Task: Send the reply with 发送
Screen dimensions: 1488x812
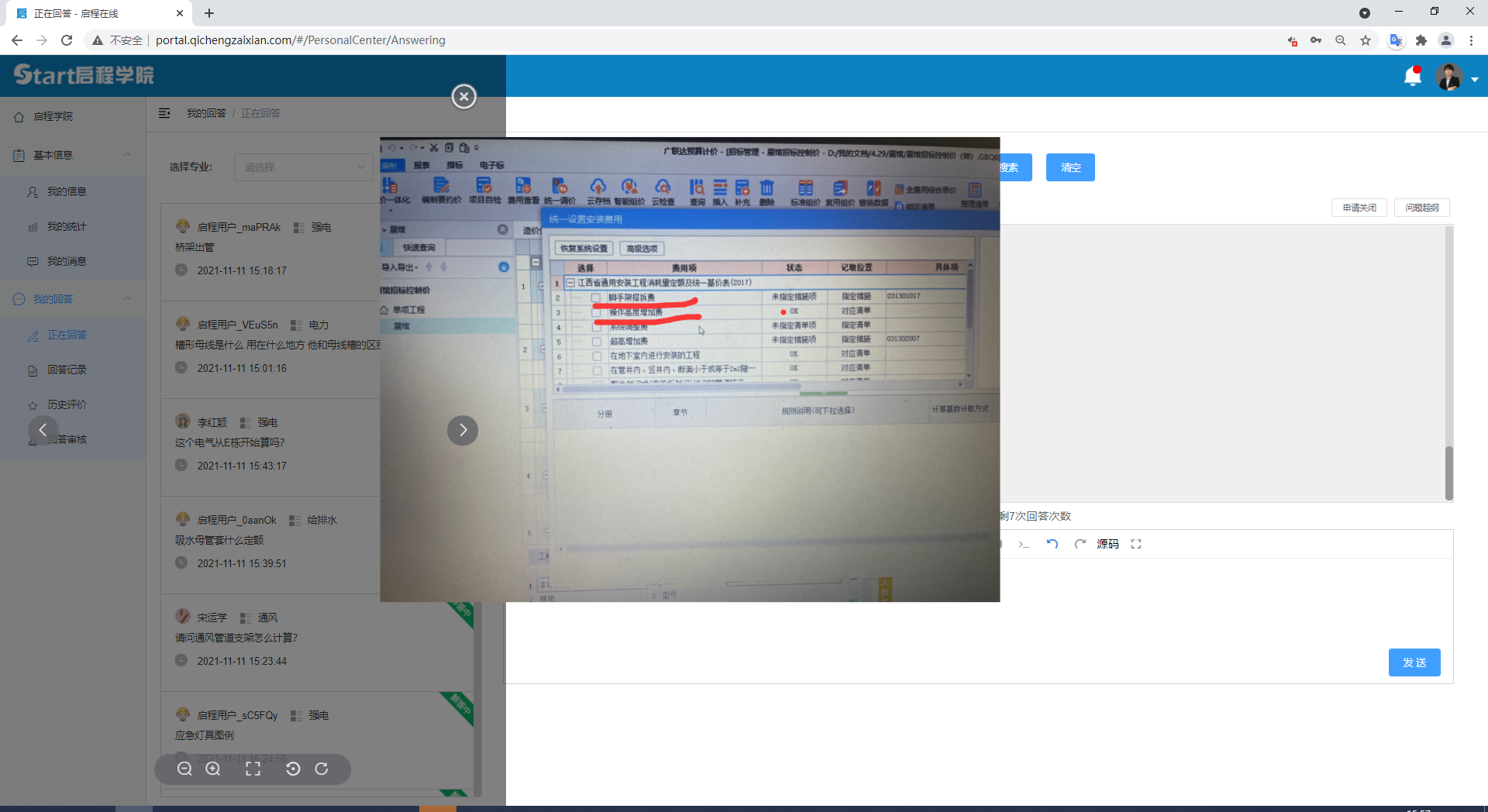Action: 1414,662
